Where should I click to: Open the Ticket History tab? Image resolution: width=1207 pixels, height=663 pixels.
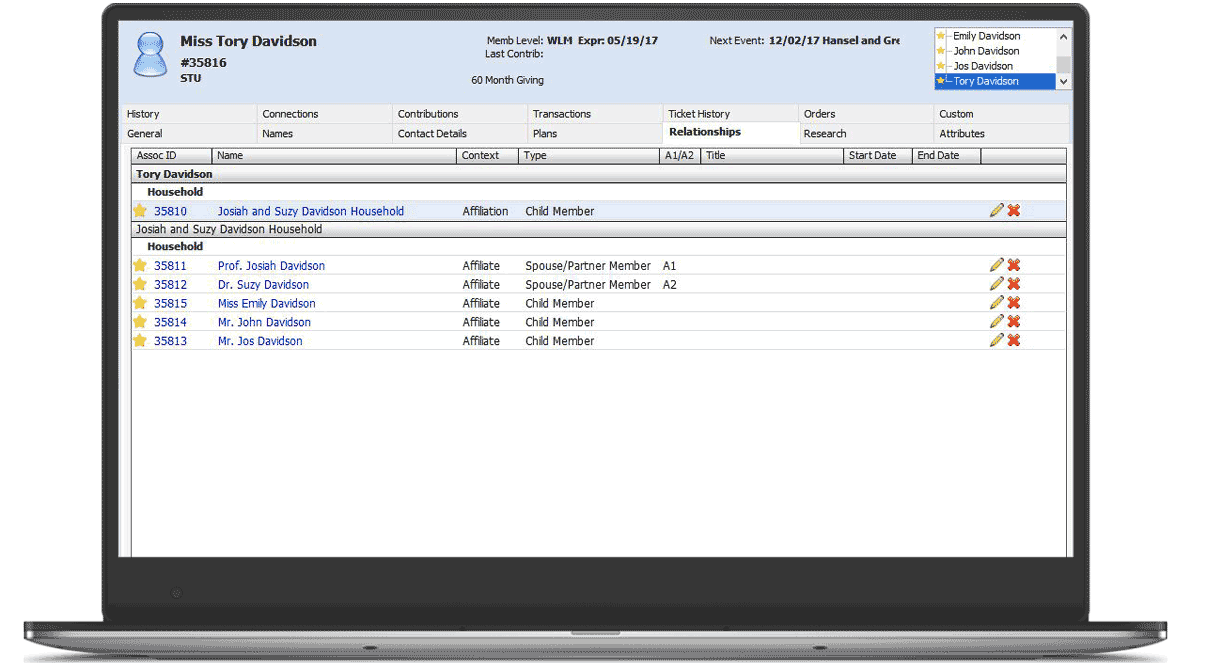[x=699, y=114]
